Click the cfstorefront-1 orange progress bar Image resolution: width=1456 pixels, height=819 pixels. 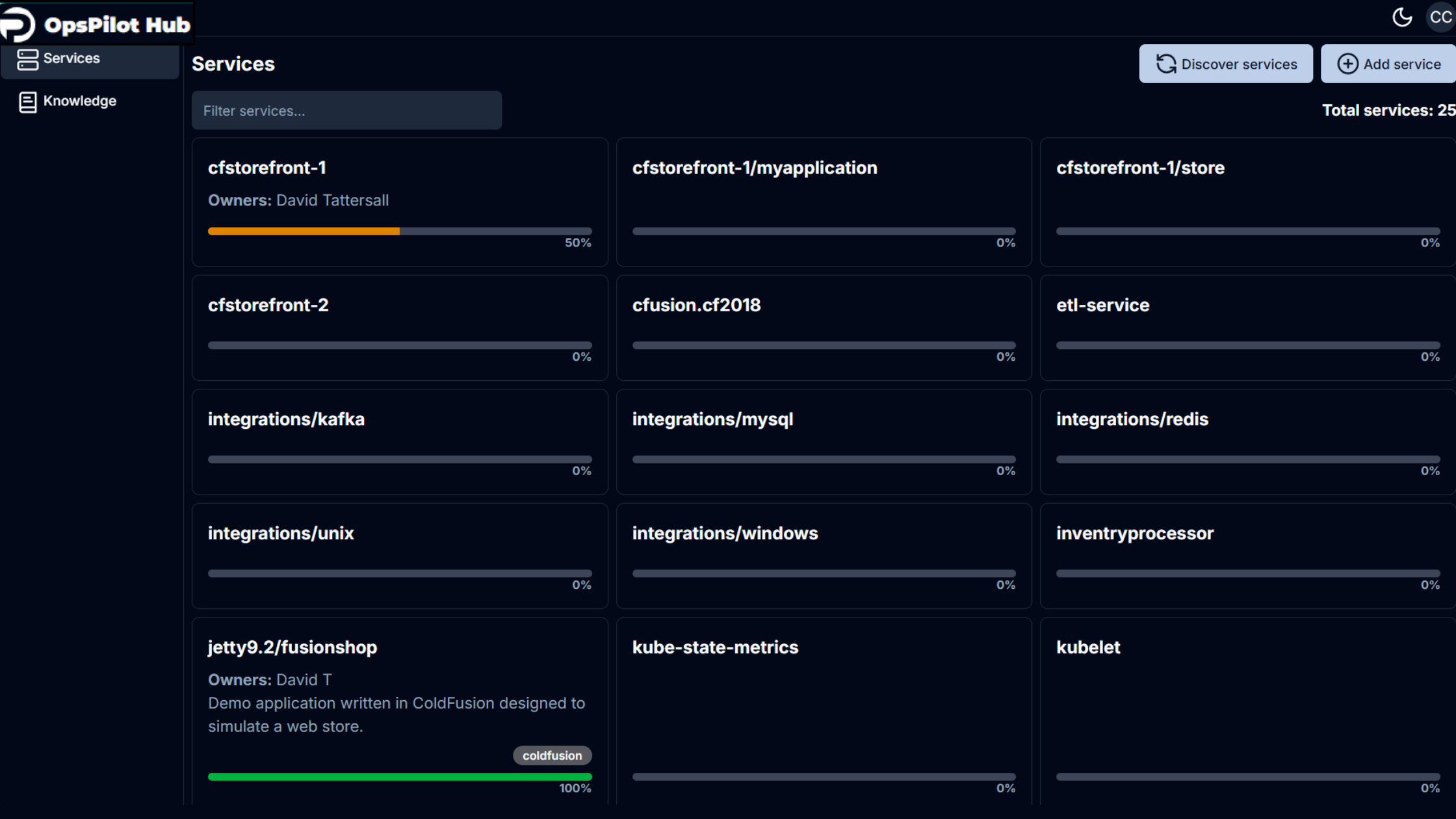point(400,231)
